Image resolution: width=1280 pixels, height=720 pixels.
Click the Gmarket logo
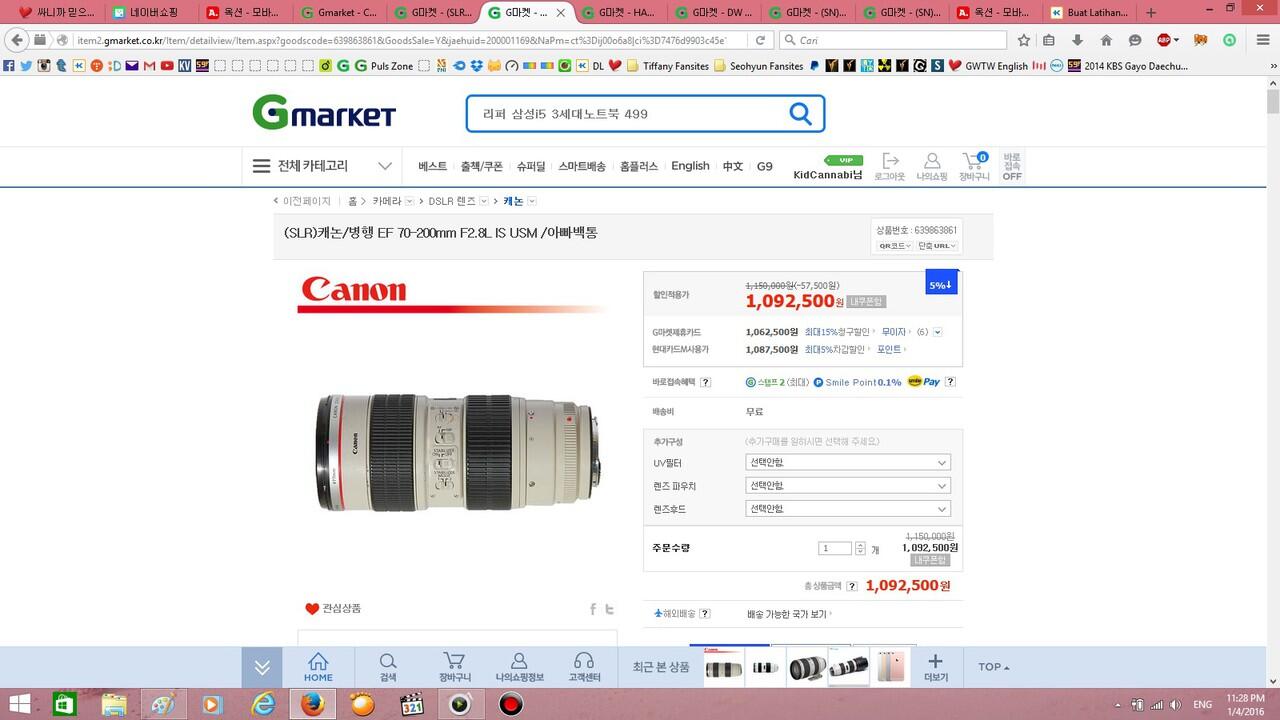(324, 113)
